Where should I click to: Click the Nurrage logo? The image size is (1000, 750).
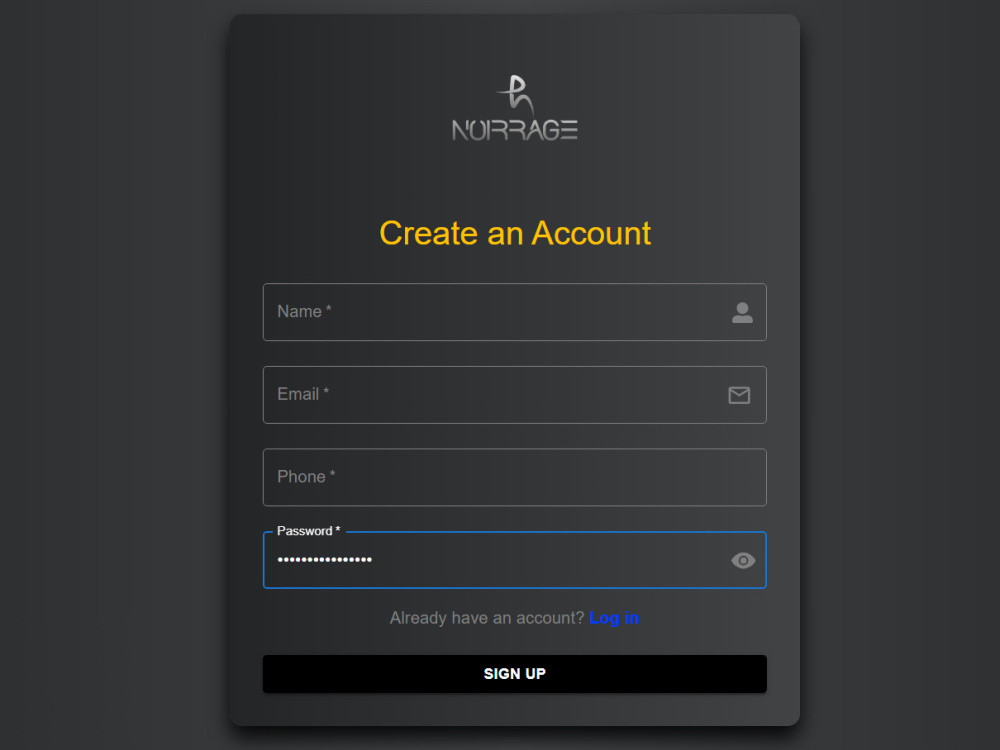tap(515, 108)
